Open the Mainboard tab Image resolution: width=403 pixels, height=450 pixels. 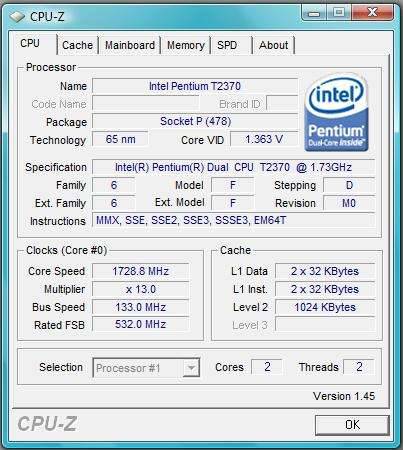pyautogui.click(x=130, y=45)
